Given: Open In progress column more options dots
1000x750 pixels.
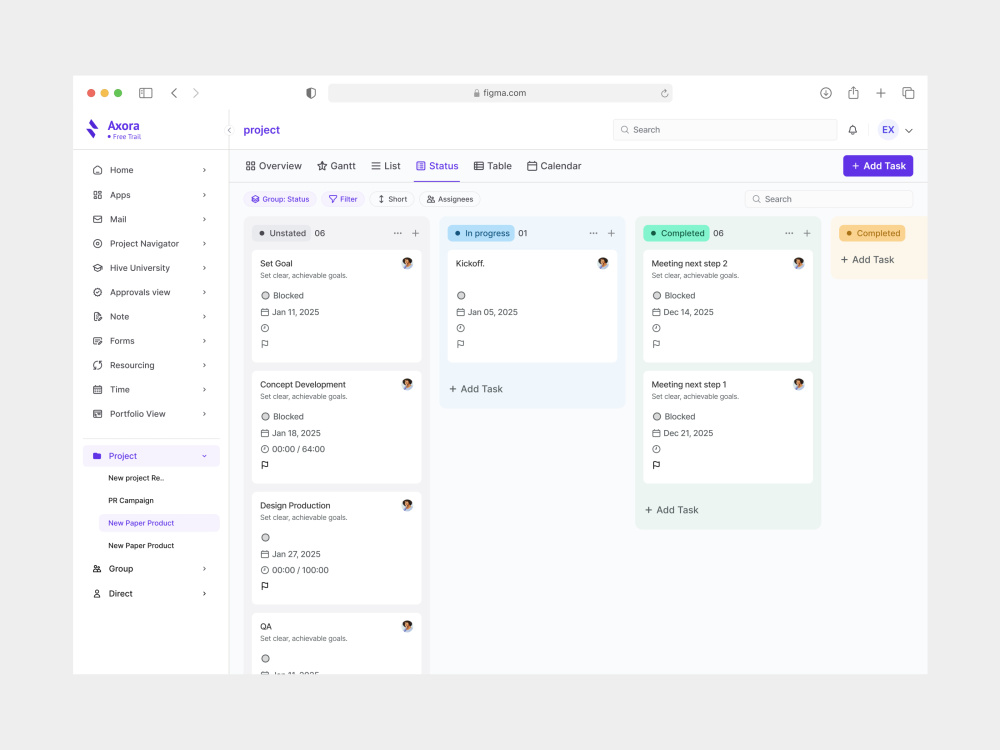Looking at the screenshot, I should 594,233.
